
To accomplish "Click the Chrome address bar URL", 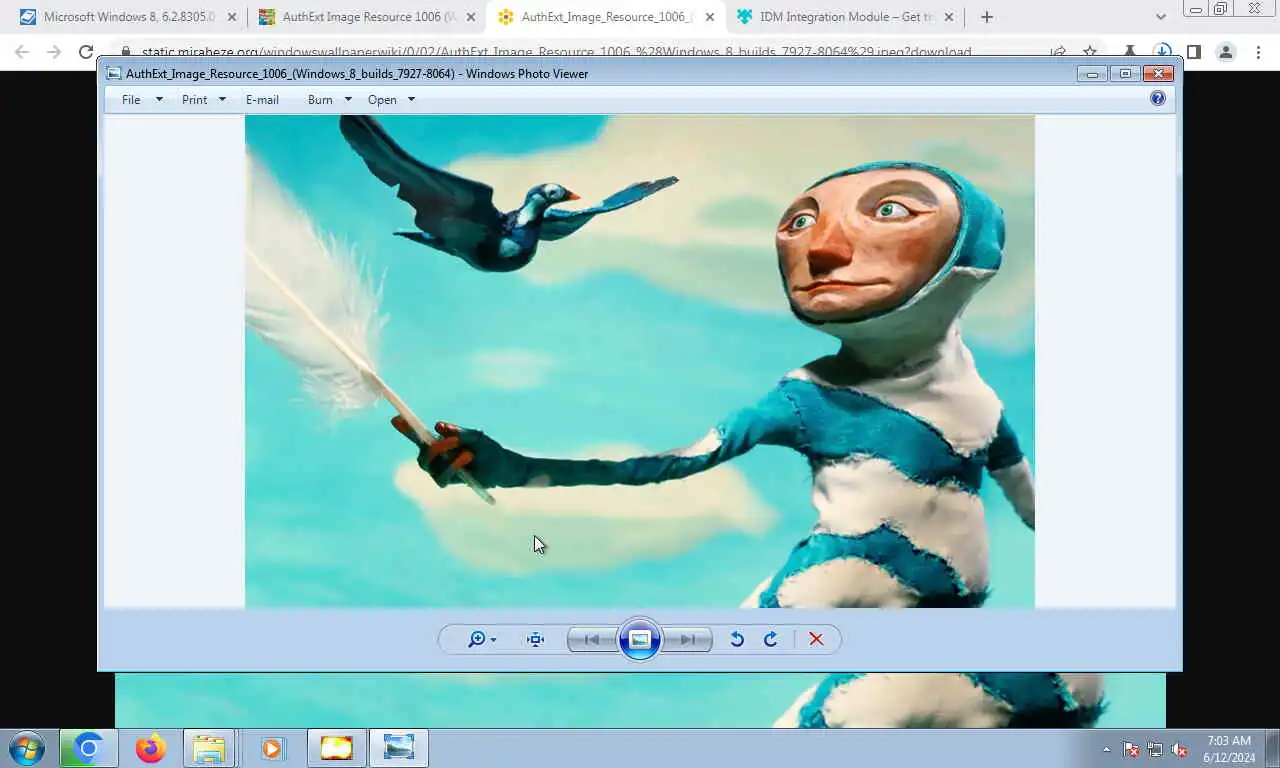I will [556, 53].
